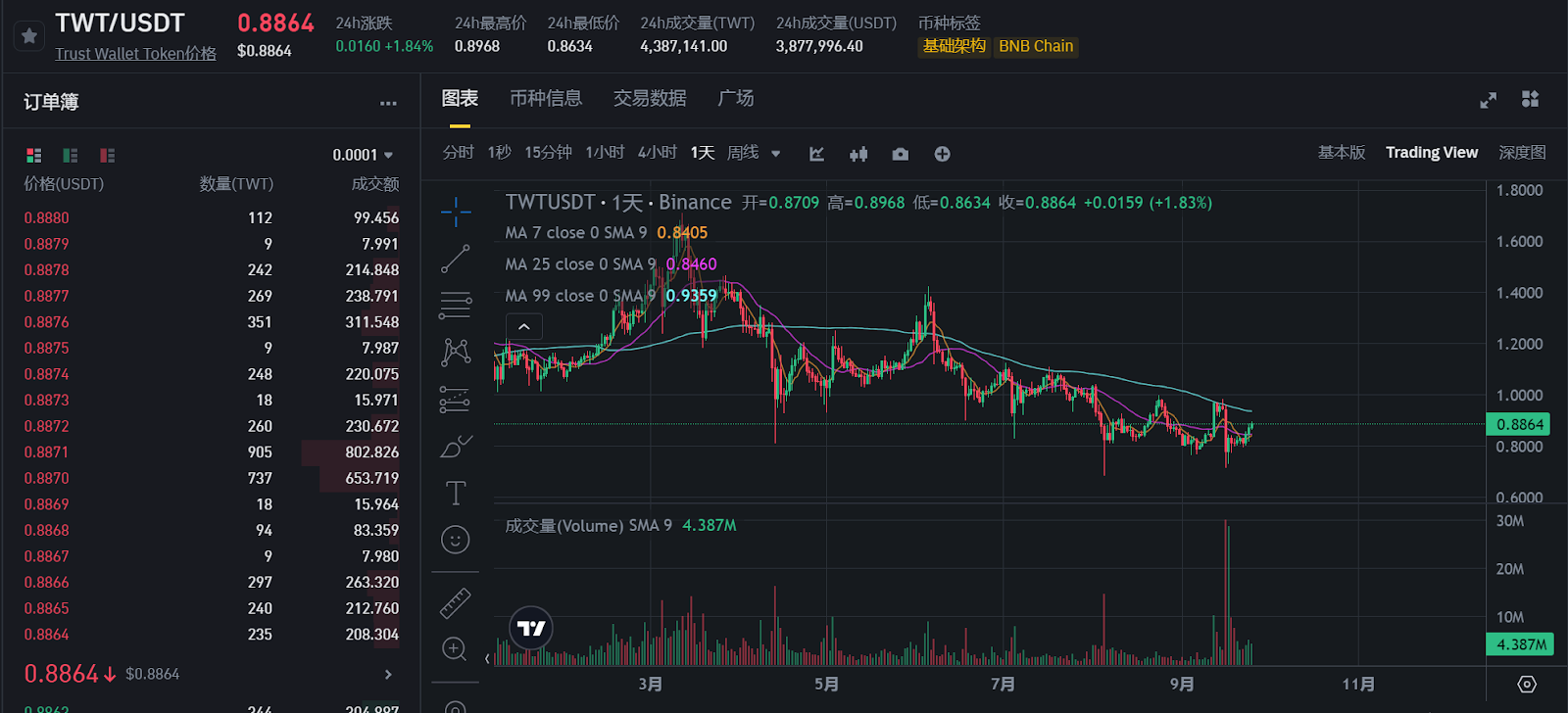
Task: Click the plus circle add icon
Action: 942,154
